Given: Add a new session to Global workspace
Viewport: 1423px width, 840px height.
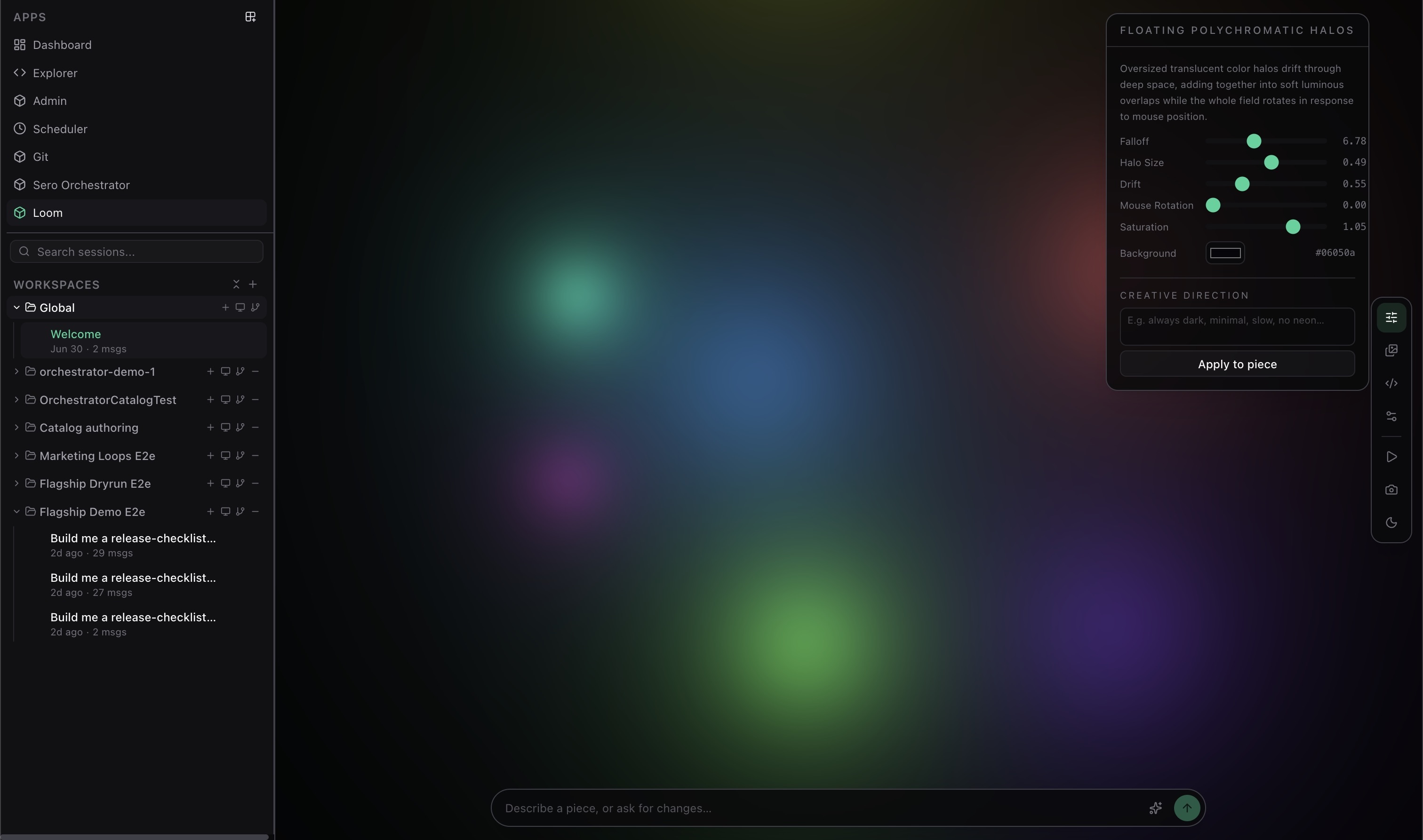Looking at the screenshot, I should tap(225, 308).
